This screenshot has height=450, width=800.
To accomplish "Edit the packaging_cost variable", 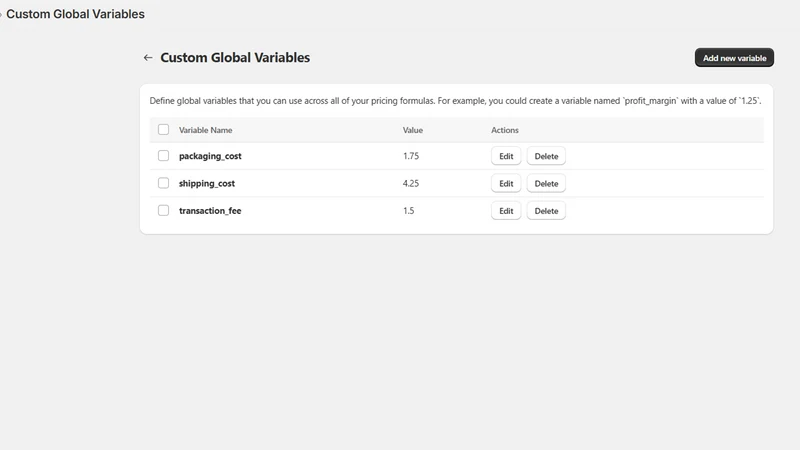I will pyautogui.click(x=506, y=156).
